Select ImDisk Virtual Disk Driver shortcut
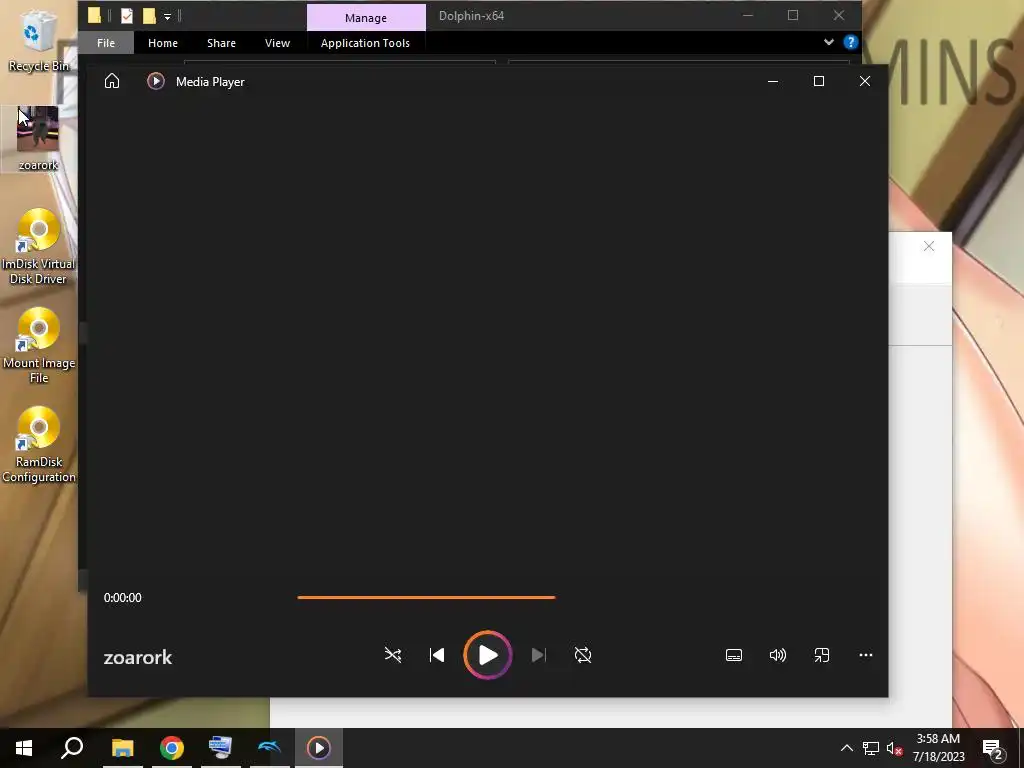This screenshot has width=1024, height=768. pos(38,247)
